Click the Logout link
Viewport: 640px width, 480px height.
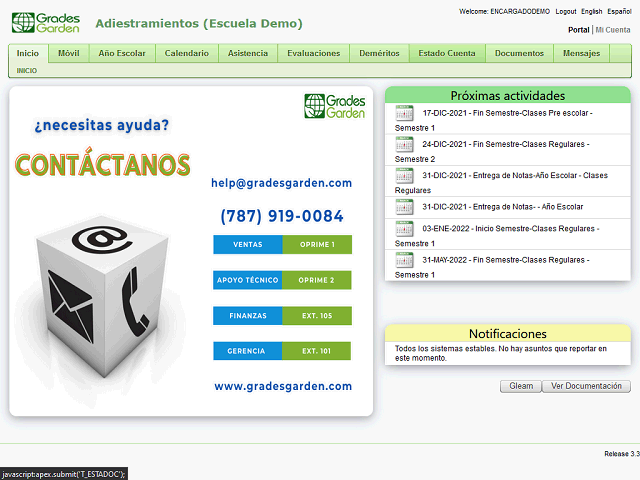pos(566,11)
